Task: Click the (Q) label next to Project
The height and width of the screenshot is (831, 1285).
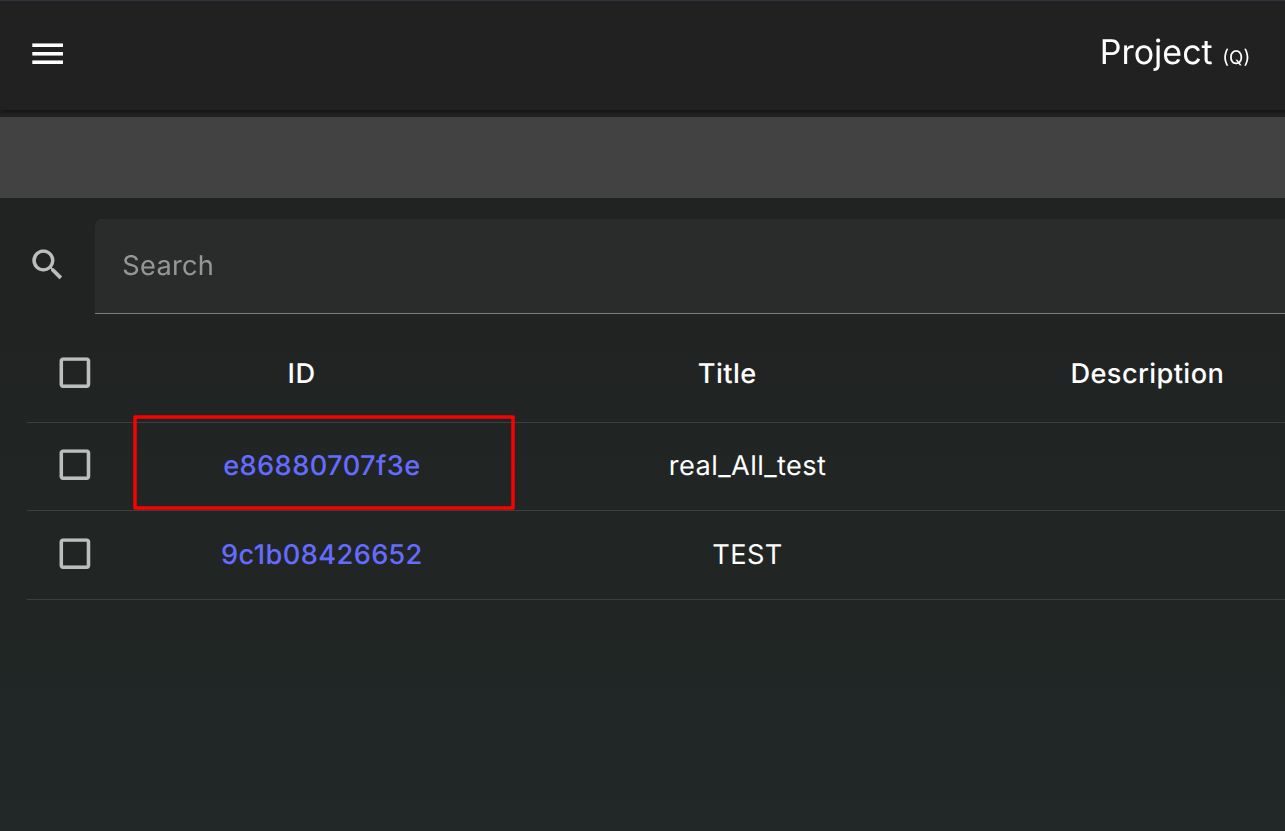Action: pos(1237,57)
